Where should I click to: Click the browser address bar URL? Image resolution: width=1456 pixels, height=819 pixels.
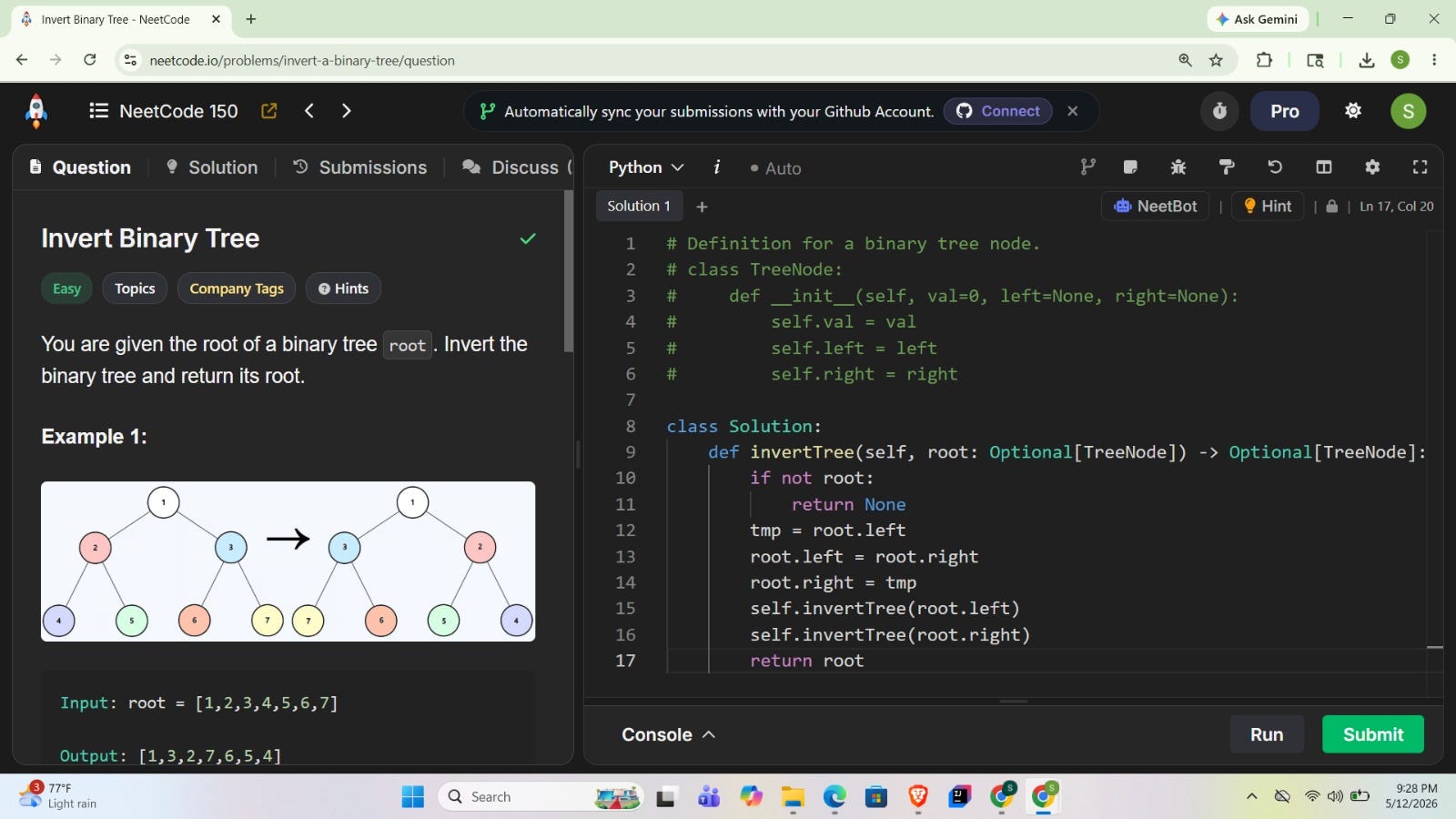[302, 60]
